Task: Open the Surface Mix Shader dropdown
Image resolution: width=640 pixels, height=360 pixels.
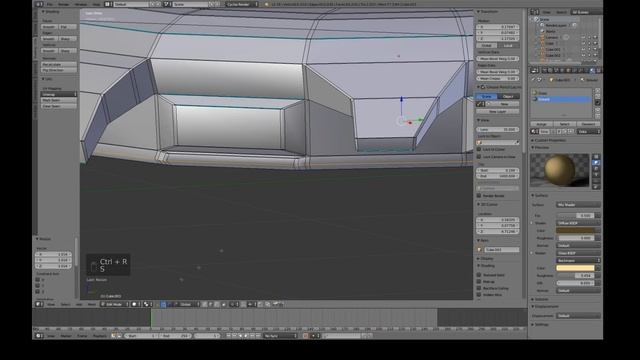Action: 578,204
